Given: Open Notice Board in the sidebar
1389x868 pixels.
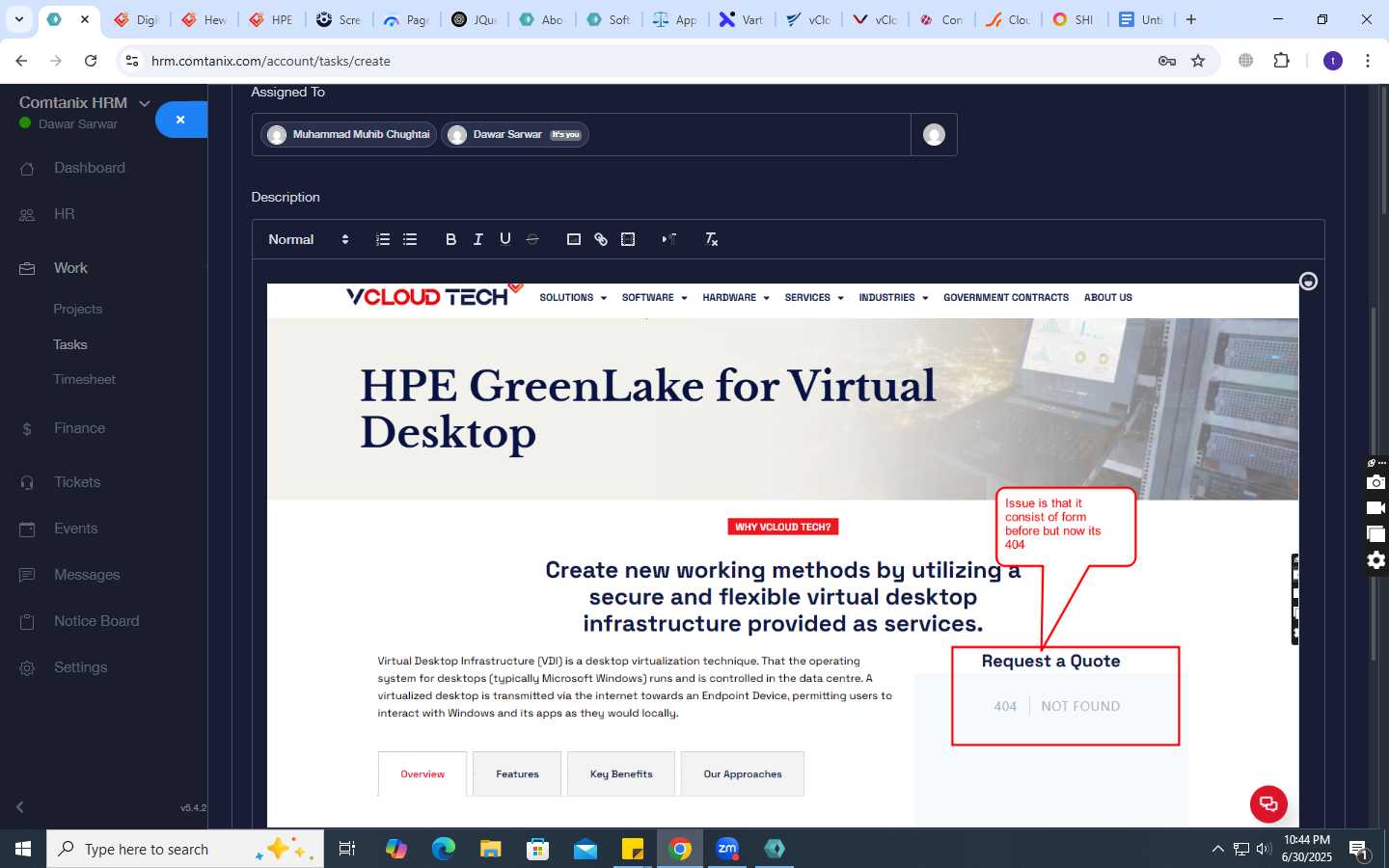Looking at the screenshot, I should (96, 621).
